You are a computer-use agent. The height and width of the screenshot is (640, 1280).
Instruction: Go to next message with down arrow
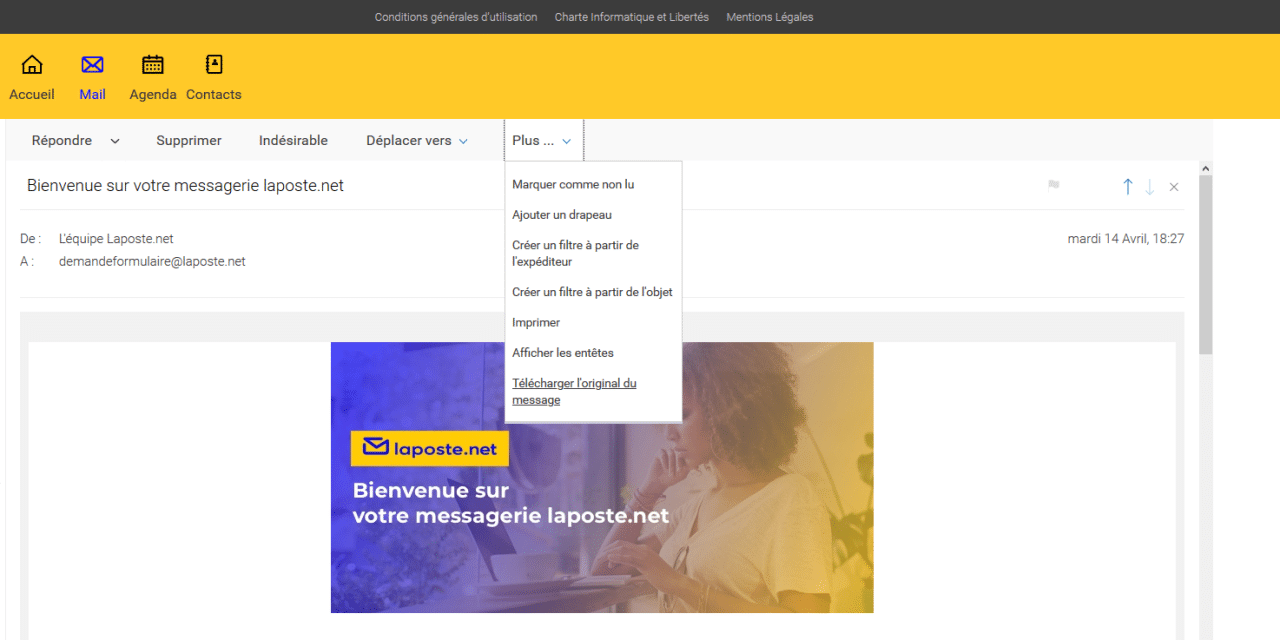[1150, 187]
